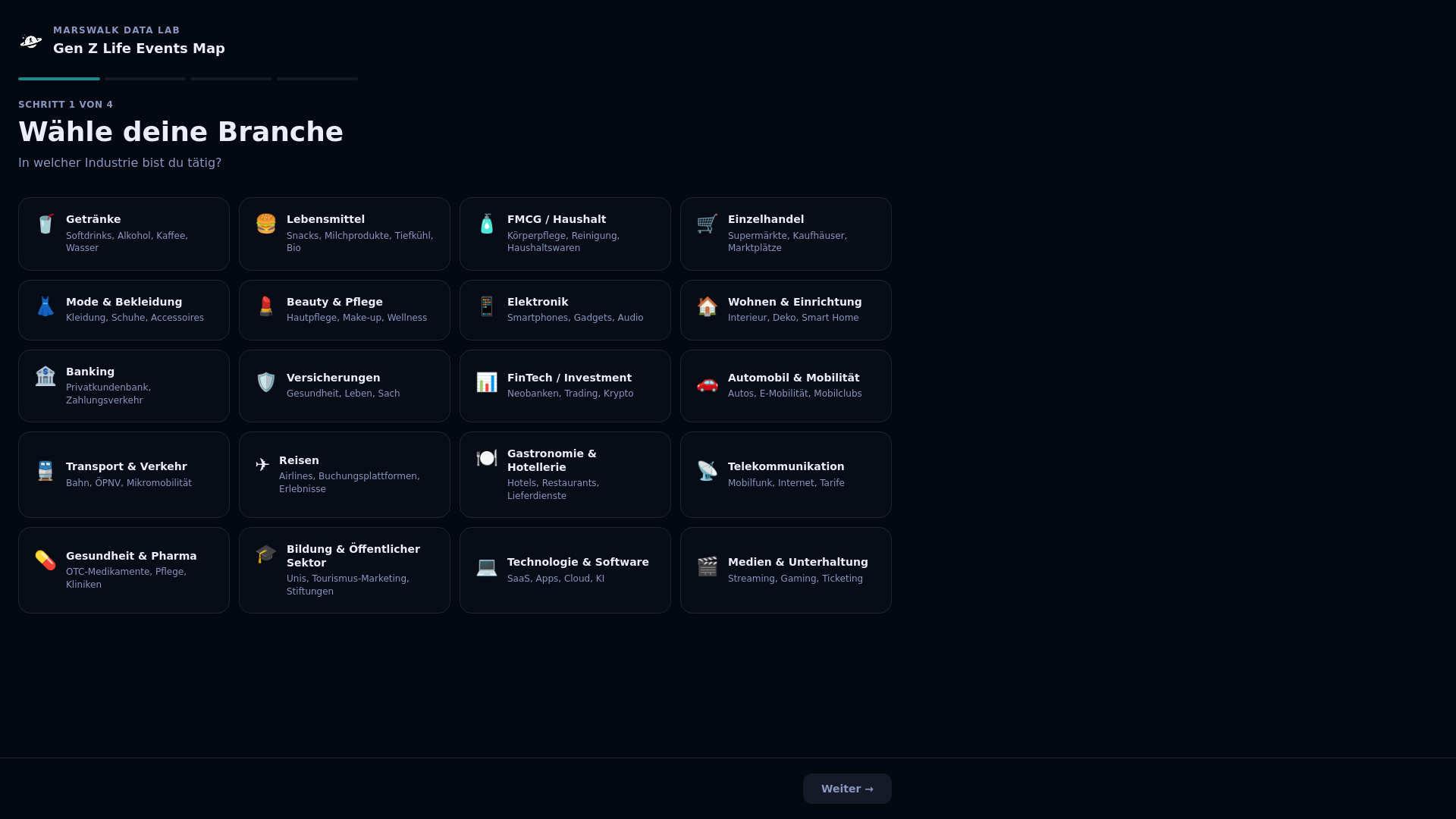The image size is (1456, 819).
Task: Pick the Banking card title
Action: pos(90,372)
